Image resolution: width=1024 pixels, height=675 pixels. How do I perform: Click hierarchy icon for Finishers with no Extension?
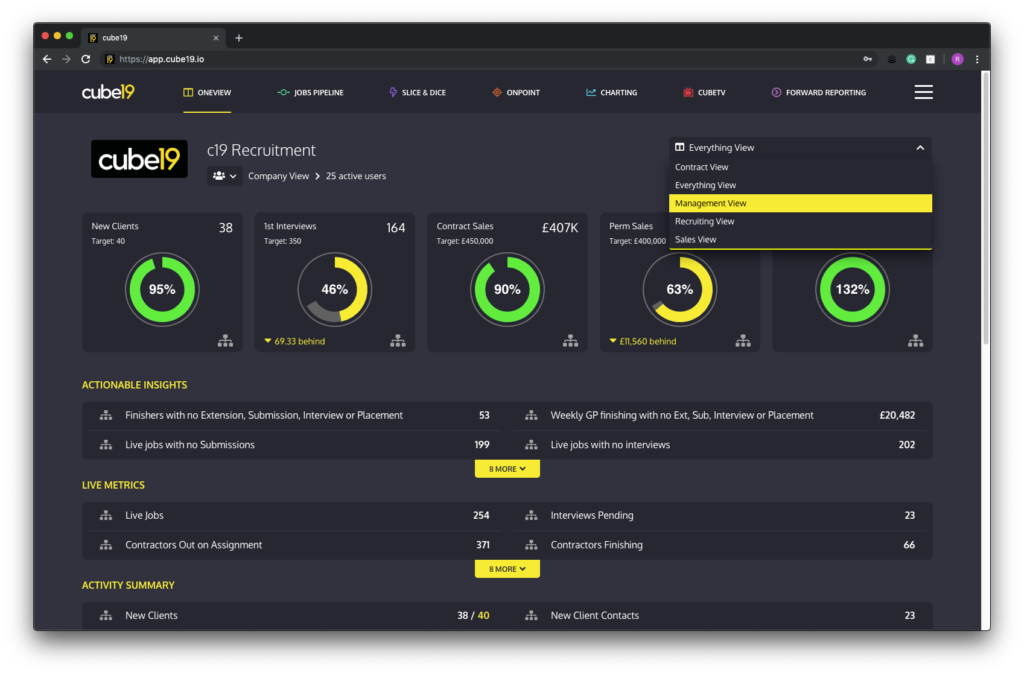106,415
